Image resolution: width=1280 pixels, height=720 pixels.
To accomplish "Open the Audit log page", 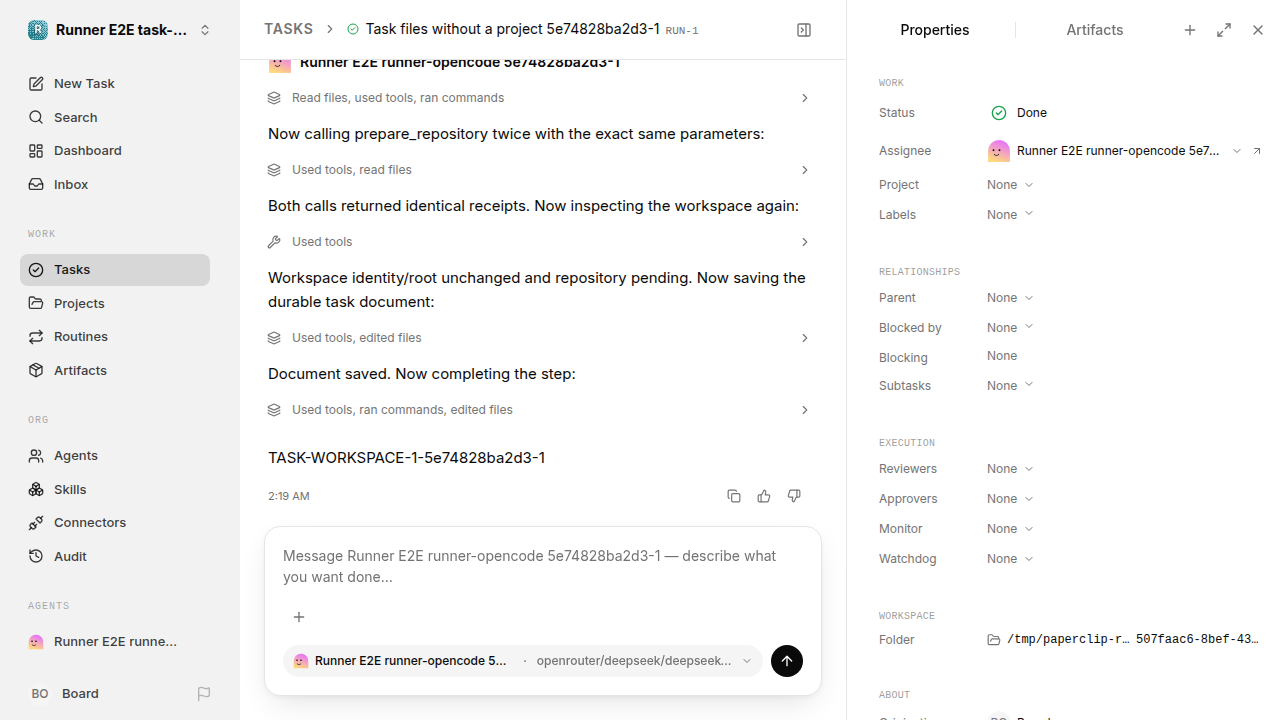I will pyautogui.click(x=115, y=556).
